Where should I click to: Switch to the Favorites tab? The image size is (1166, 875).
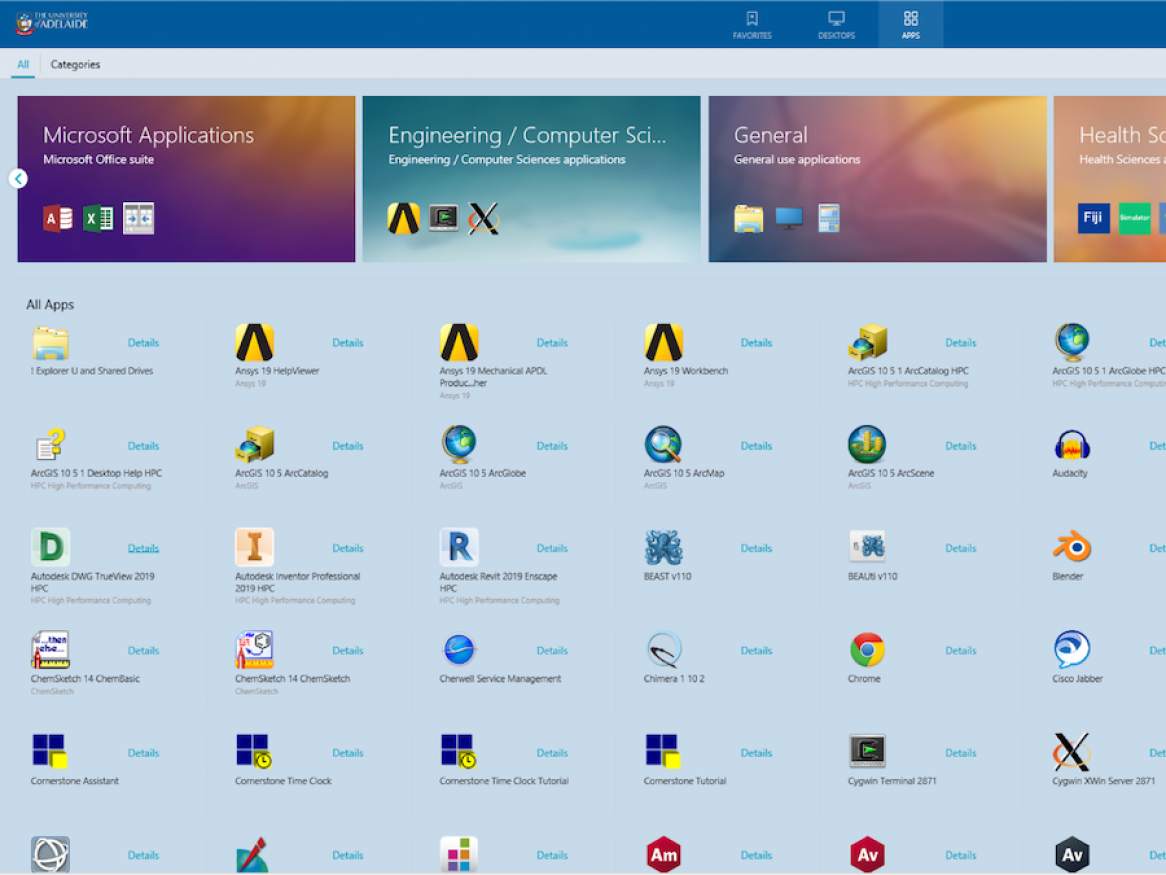[752, 24]
